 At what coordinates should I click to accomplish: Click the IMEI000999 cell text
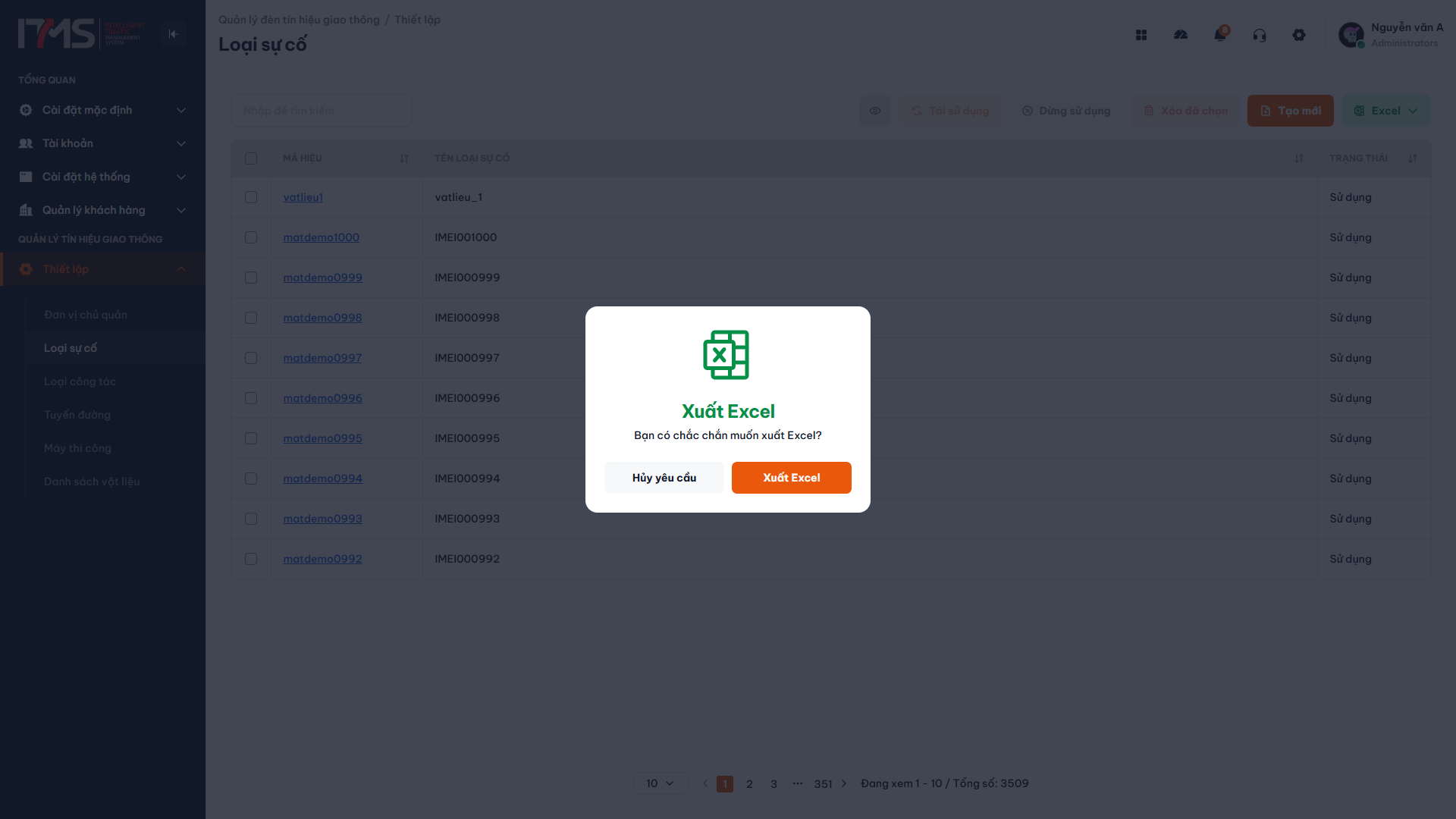point(467,278)
